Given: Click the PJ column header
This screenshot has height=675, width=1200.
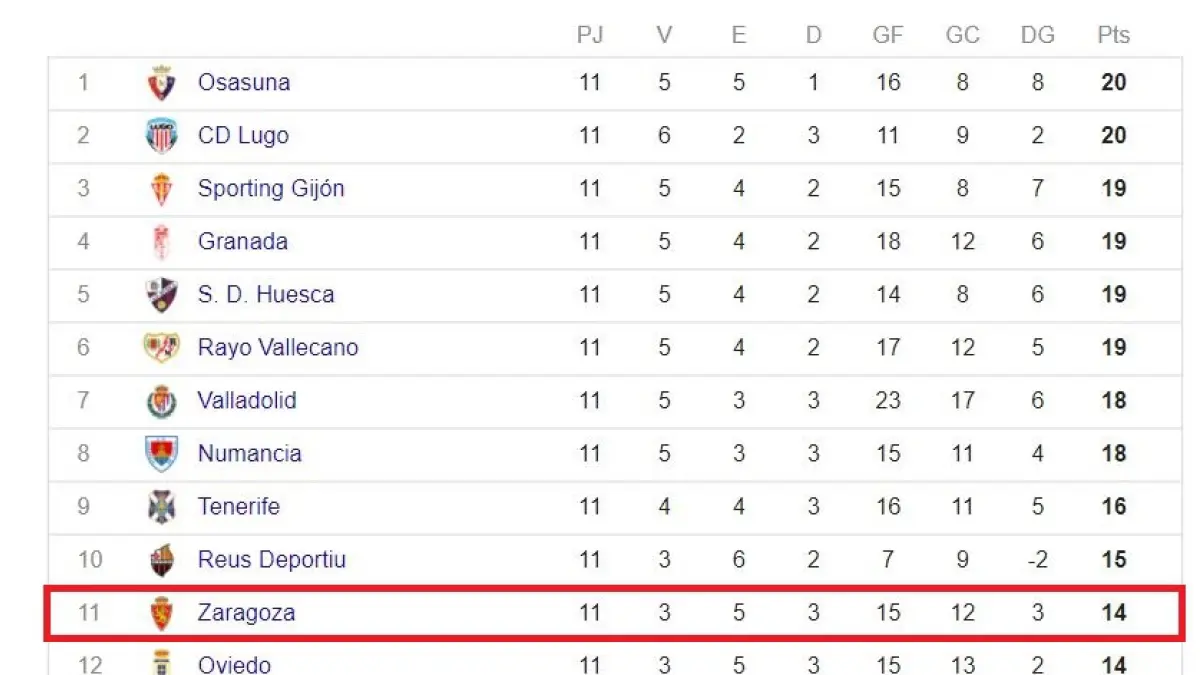Looking at the screenshot, I should pos(590,35).
